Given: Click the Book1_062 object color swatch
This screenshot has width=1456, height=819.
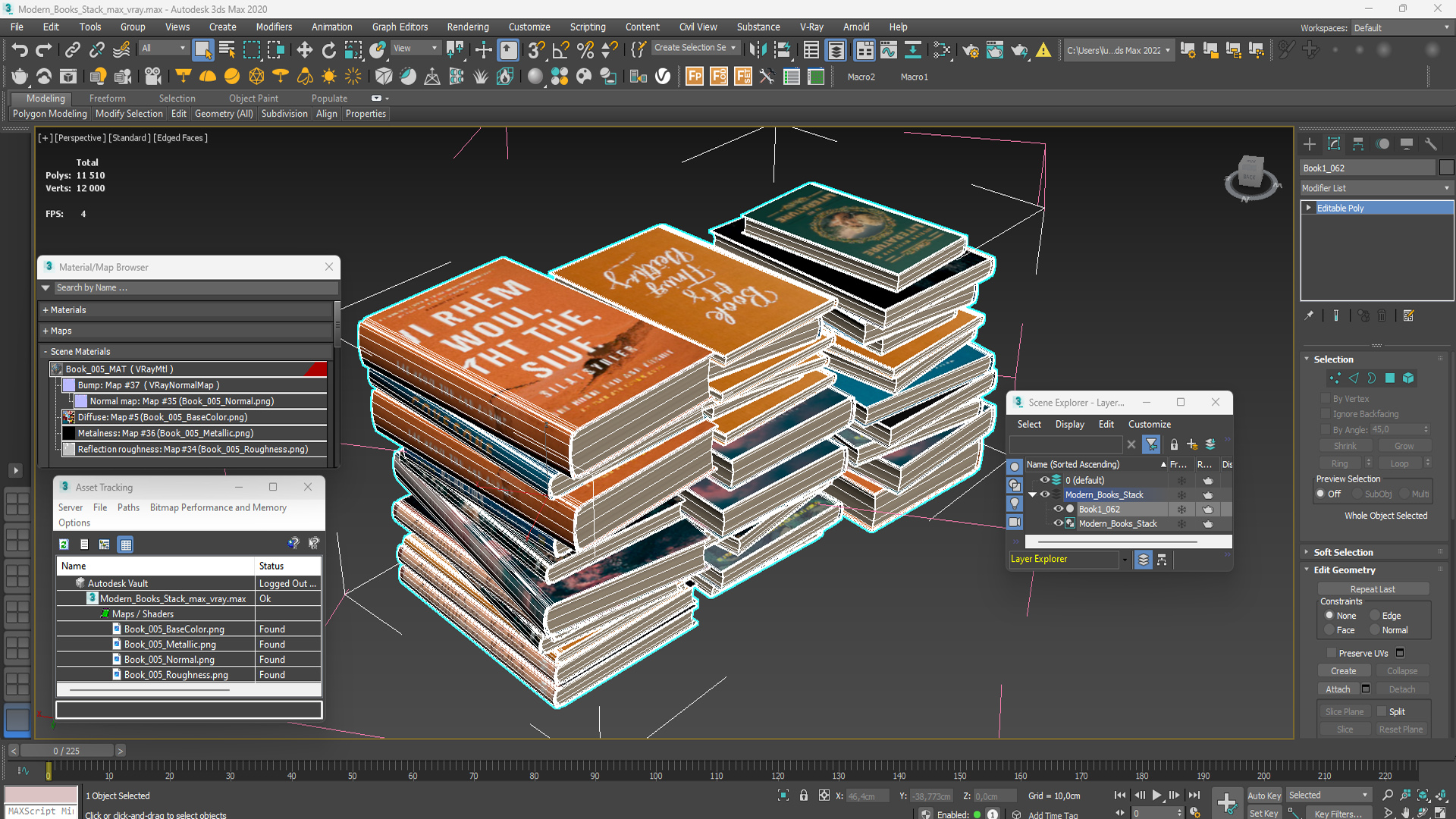Looking at the screenshot, I should [x=1446, y=168].
